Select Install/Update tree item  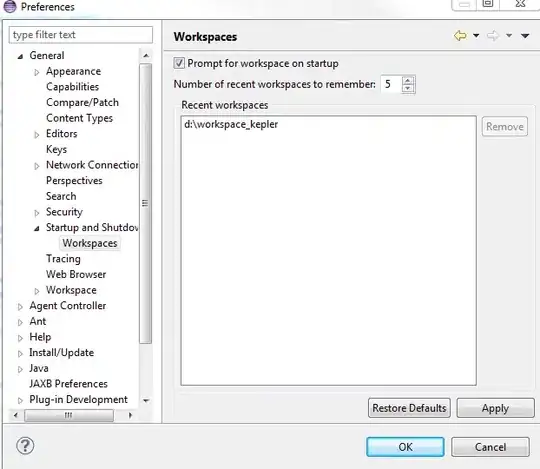[62, 353]
